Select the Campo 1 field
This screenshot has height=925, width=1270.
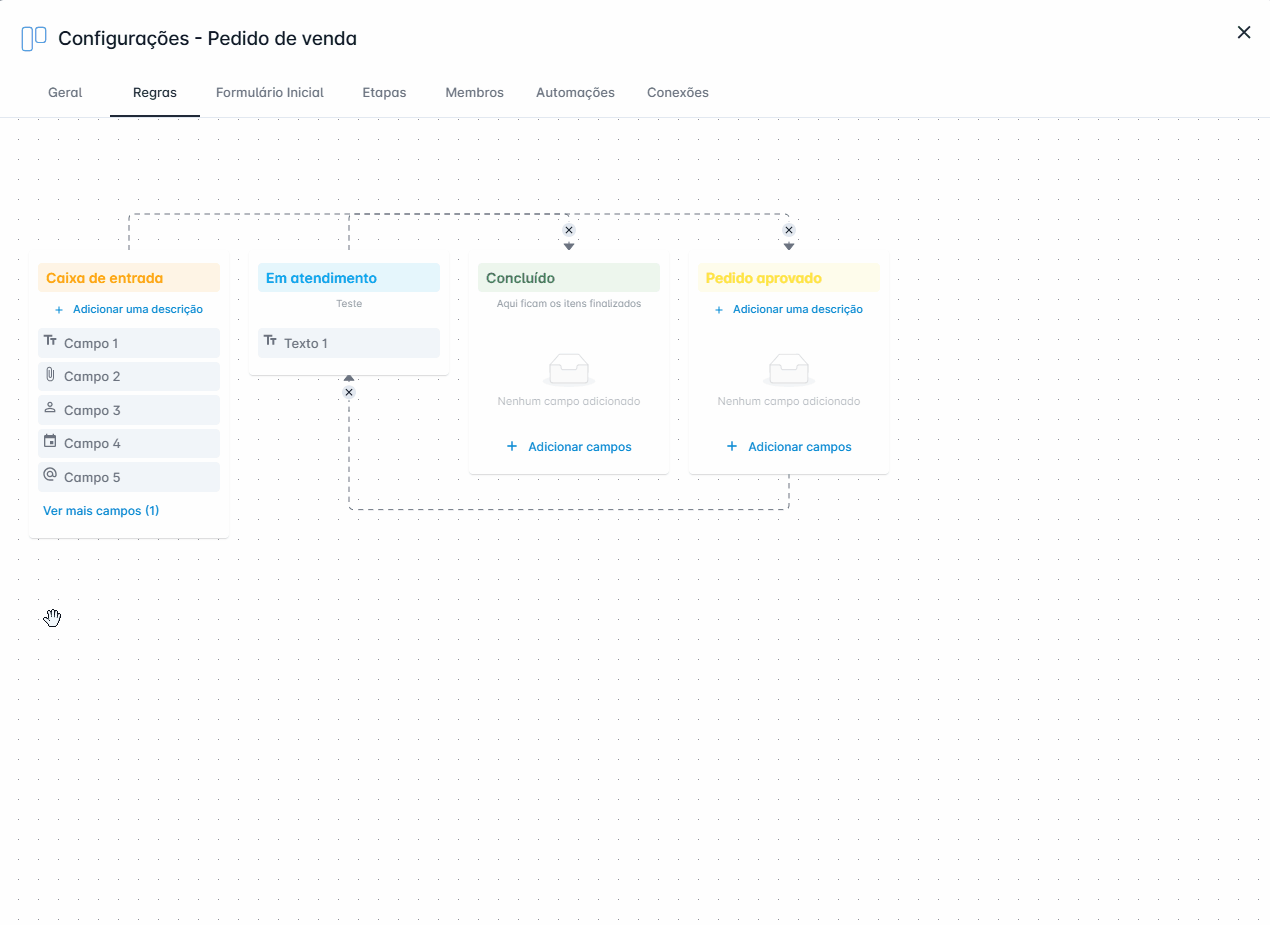pyautogui.click(x=129, y=343)
